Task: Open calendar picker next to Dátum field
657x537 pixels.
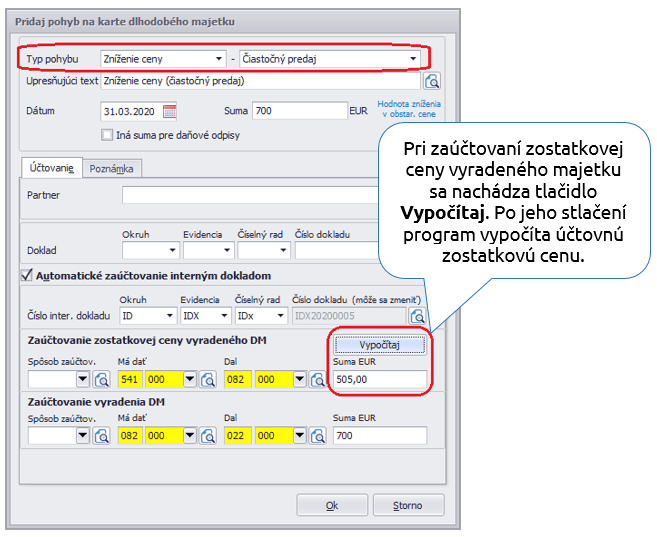Action: (169, 111)
